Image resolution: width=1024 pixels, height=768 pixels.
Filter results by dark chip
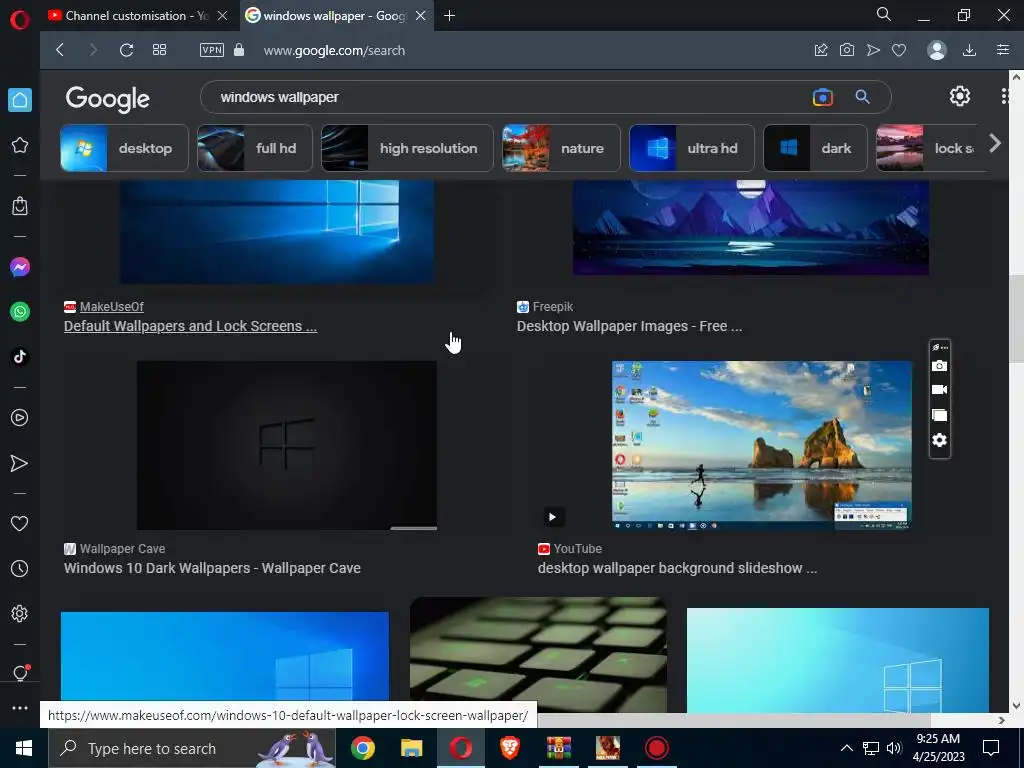click(815, 148)
